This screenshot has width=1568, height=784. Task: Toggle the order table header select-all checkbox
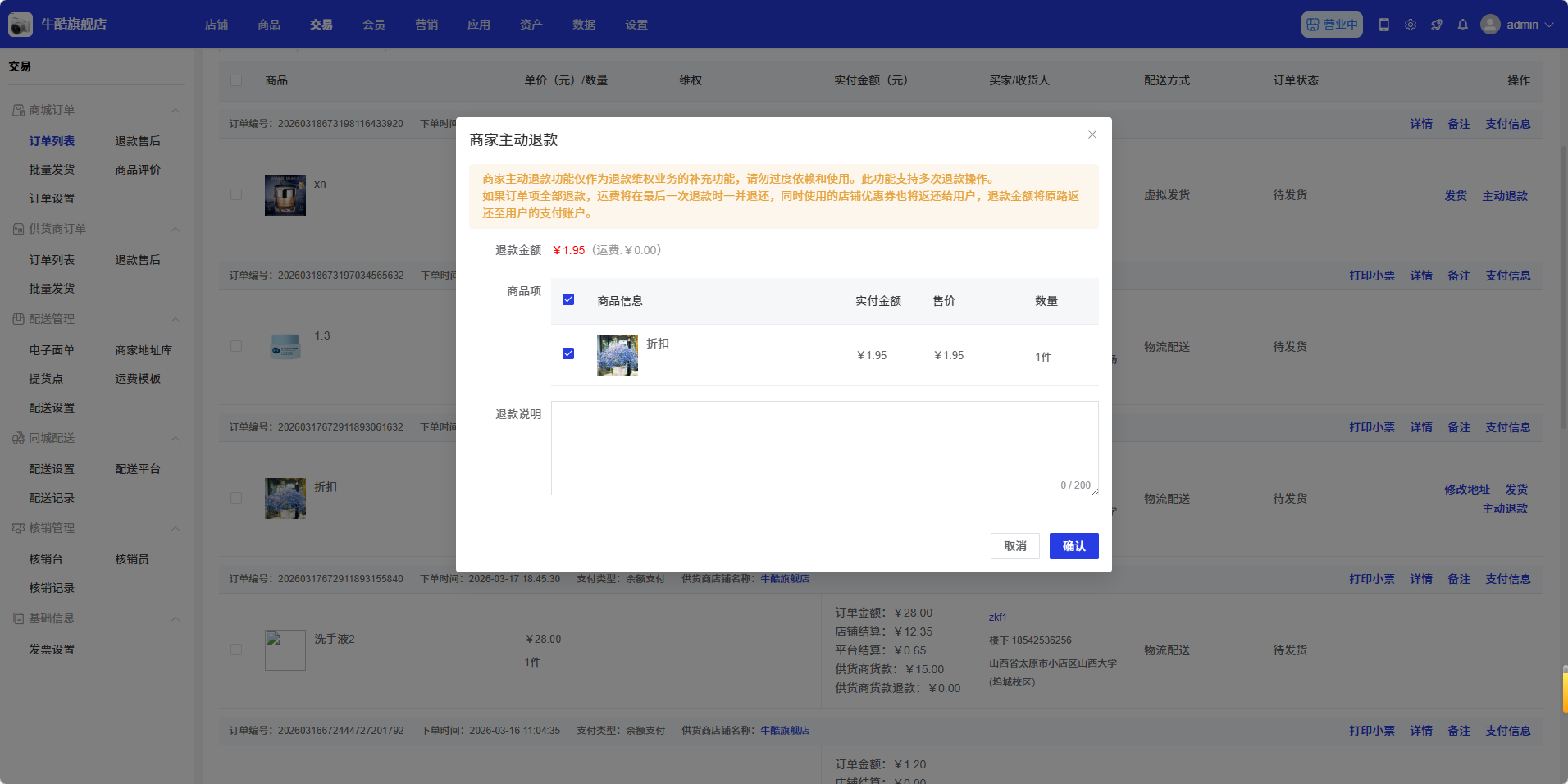coord(236,80)
